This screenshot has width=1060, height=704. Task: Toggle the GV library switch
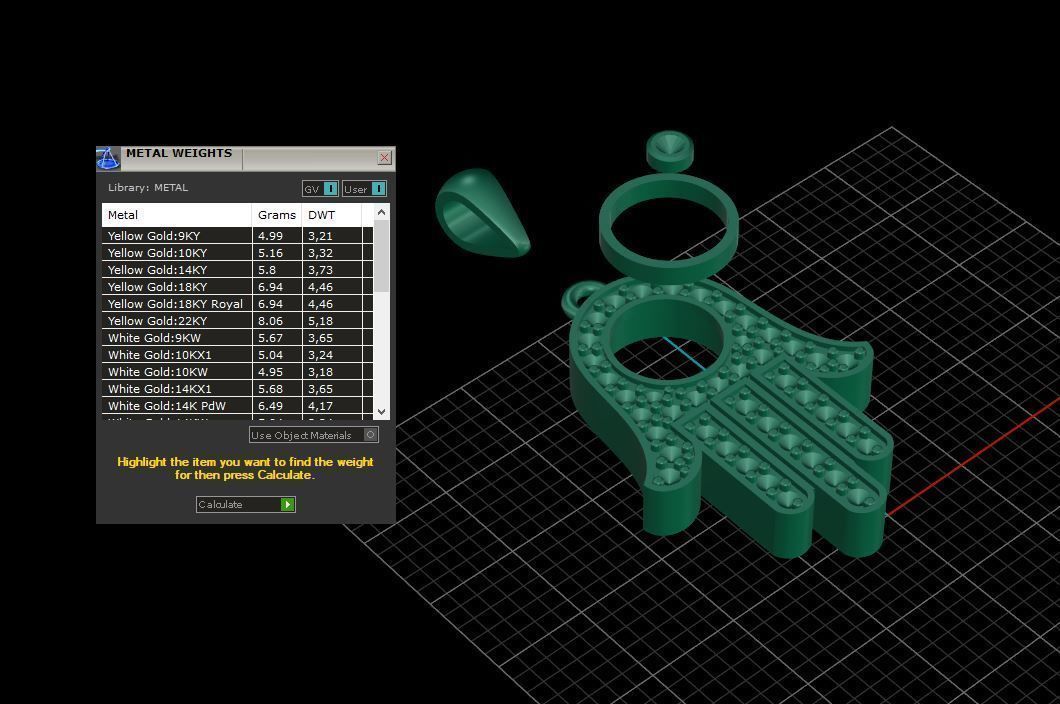(320, 189)
